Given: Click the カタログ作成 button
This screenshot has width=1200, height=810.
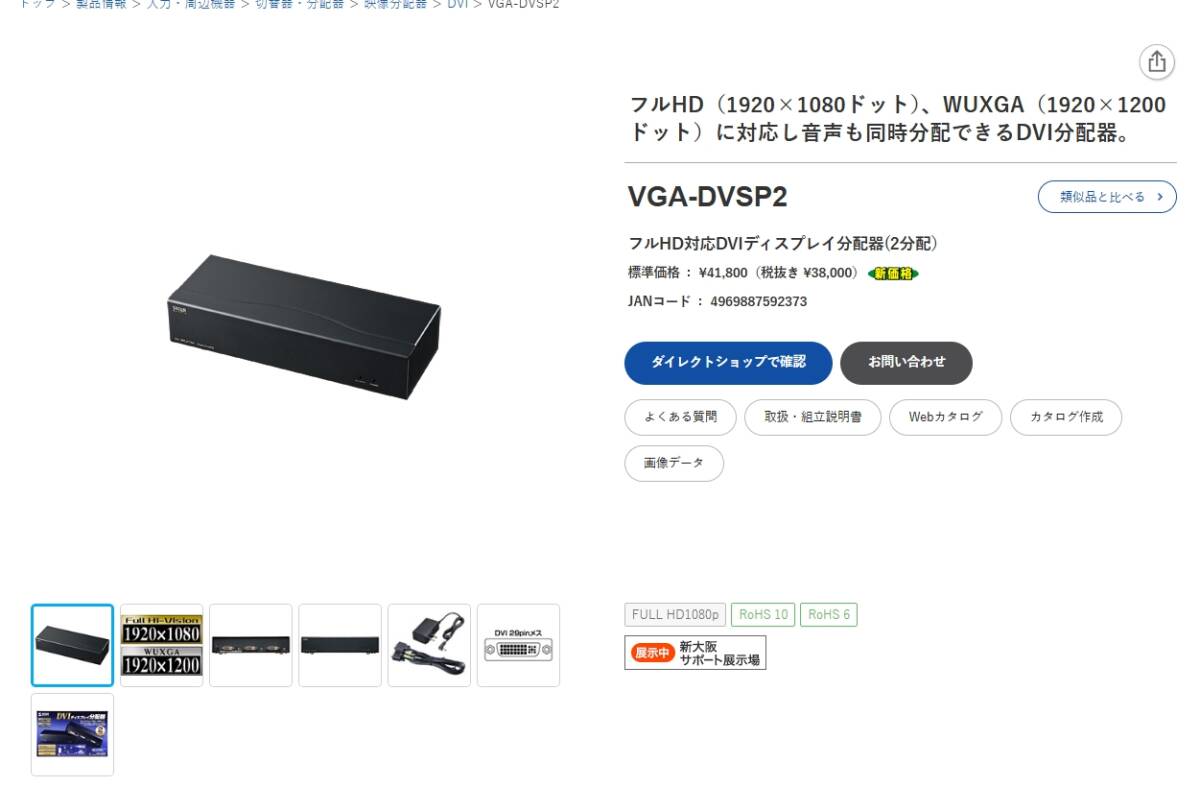Looking at the screenshot, I should (1066, 417).
